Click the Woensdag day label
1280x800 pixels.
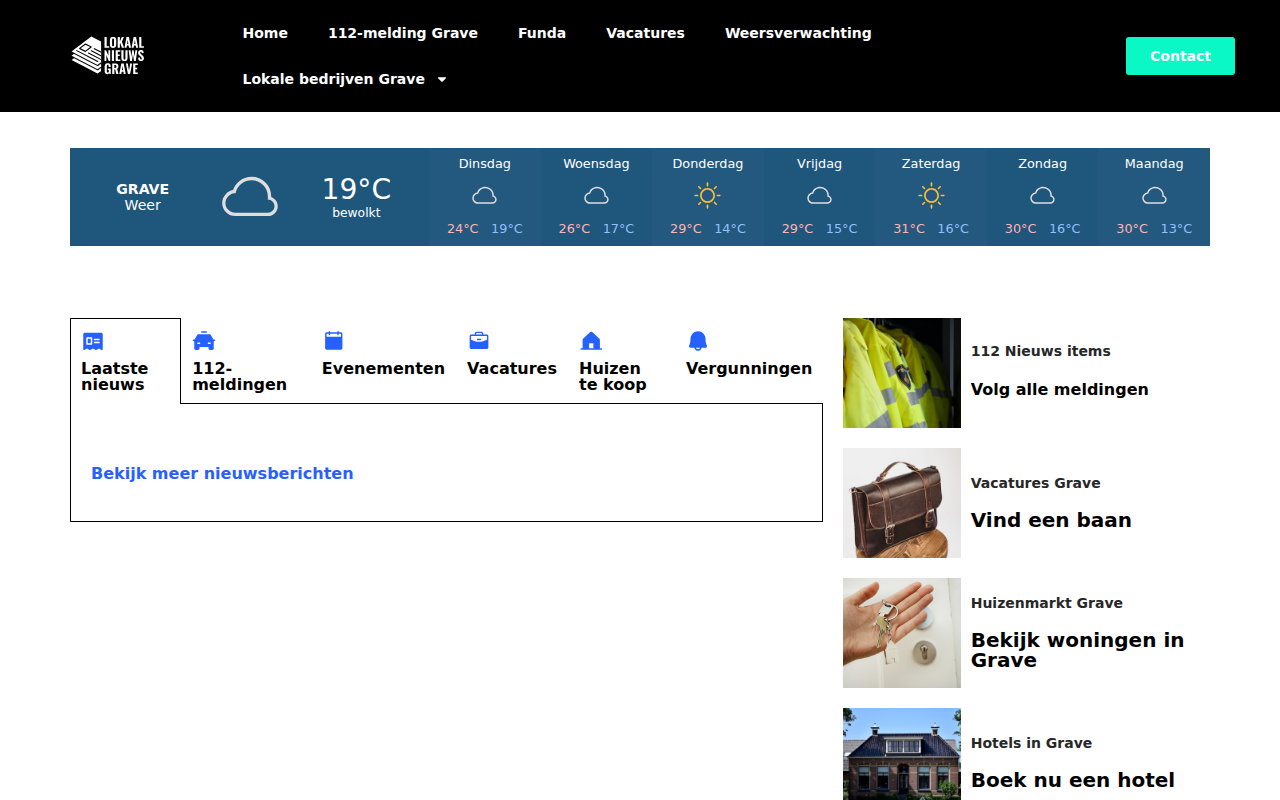596,164
